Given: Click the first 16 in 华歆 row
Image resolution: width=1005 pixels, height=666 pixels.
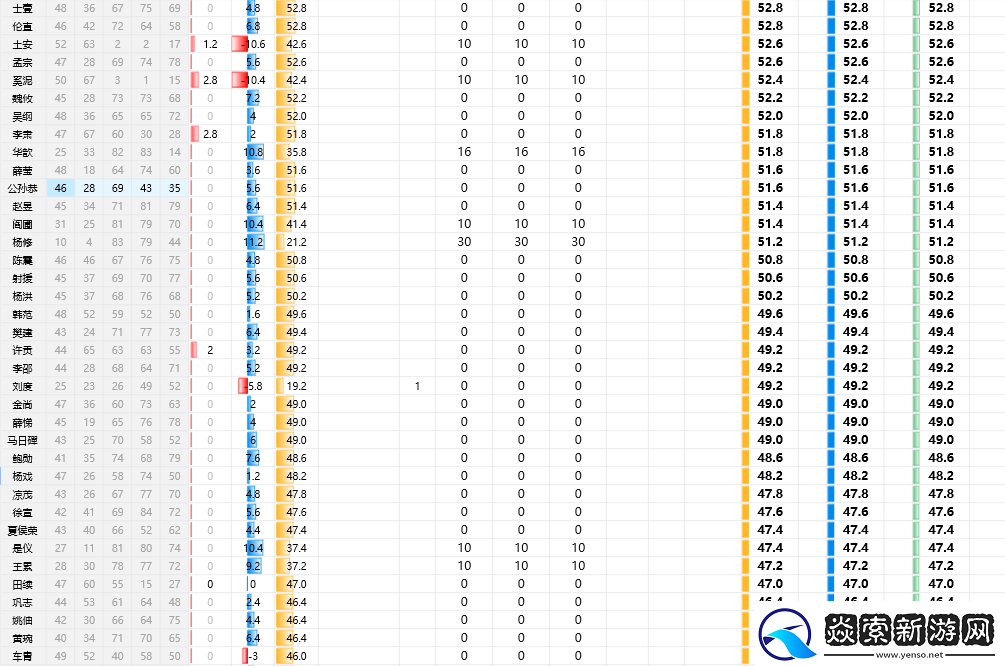Looking at the screenshot, I should pos(464,152).
